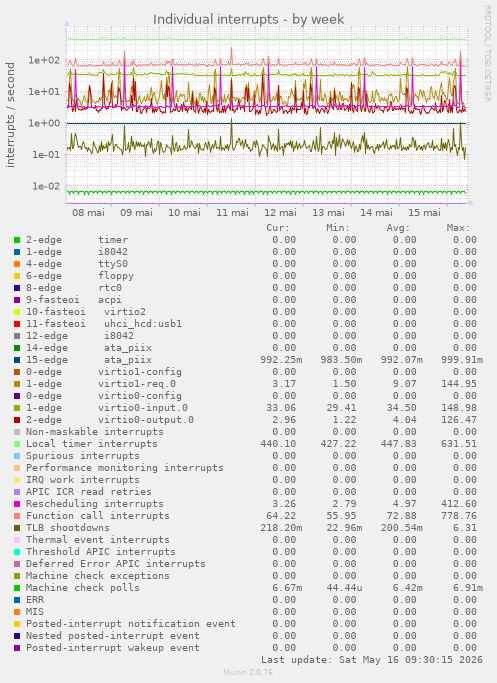Click the 11 mai date label on x-axis
The width and height of the screenshot is (497, 683).
232,213
